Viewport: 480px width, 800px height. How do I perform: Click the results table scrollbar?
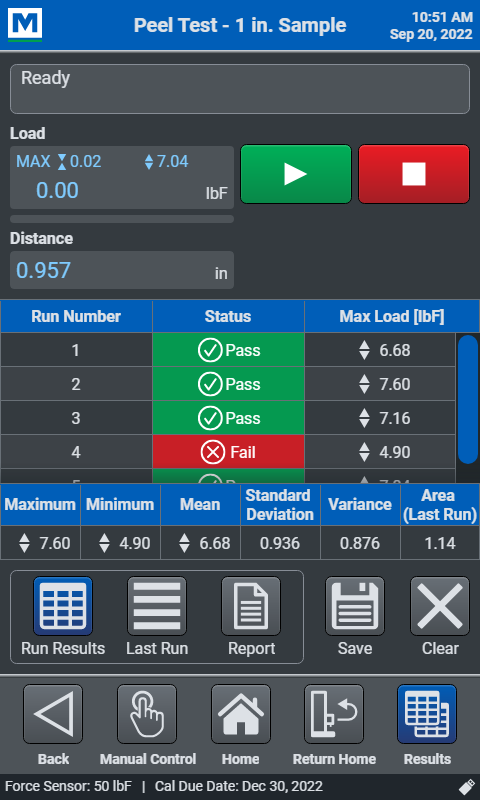[467, 398]
